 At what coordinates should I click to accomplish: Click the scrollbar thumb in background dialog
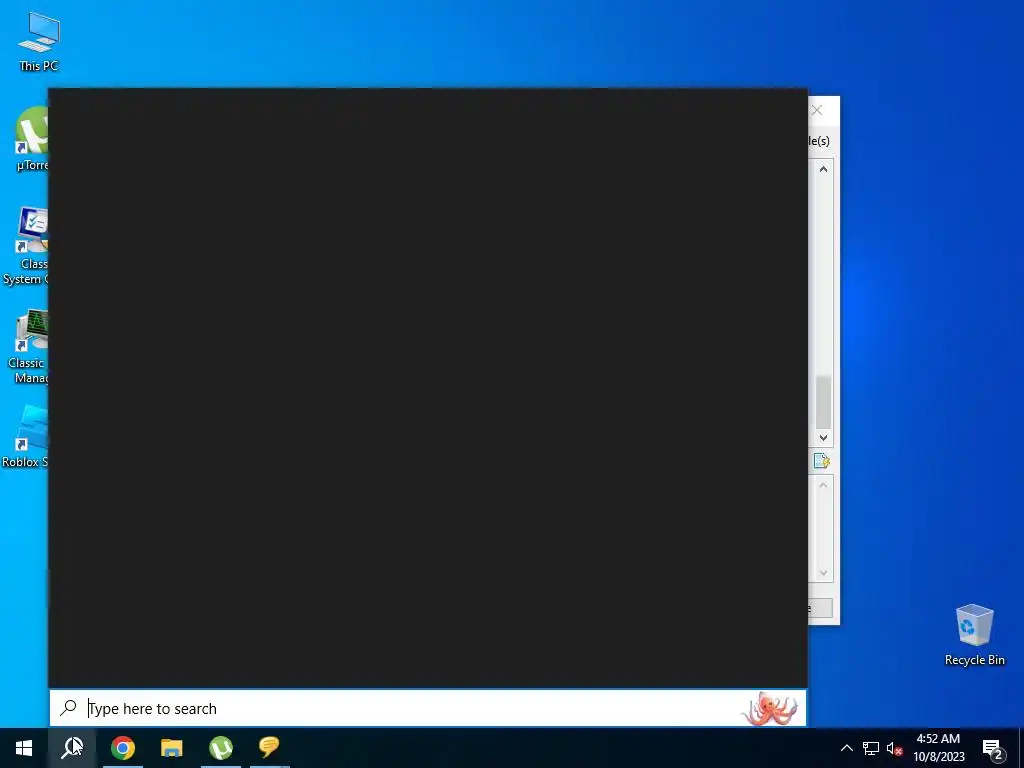(x=824, y=402)
